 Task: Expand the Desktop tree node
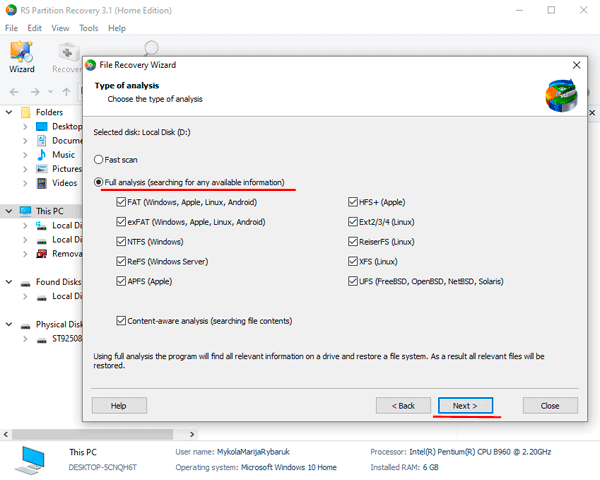point(25,126)
